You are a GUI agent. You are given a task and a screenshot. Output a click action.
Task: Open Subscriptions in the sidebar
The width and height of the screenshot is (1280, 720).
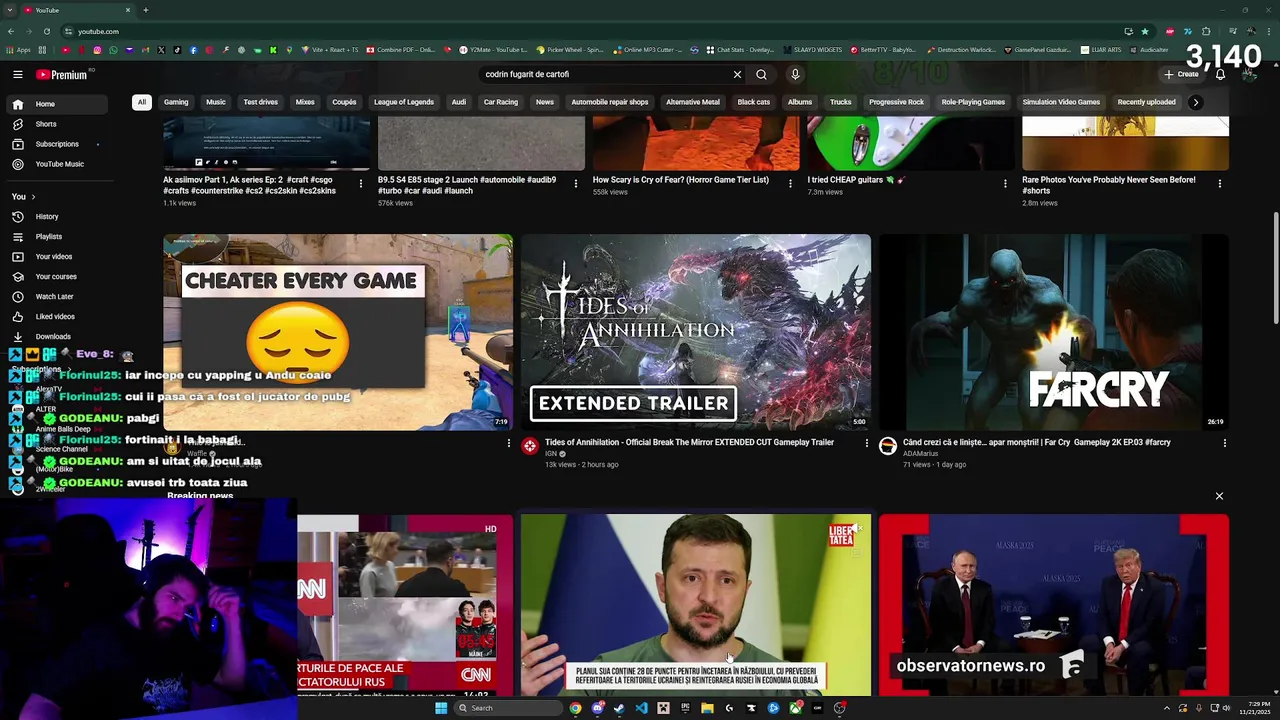coord(57,144)
